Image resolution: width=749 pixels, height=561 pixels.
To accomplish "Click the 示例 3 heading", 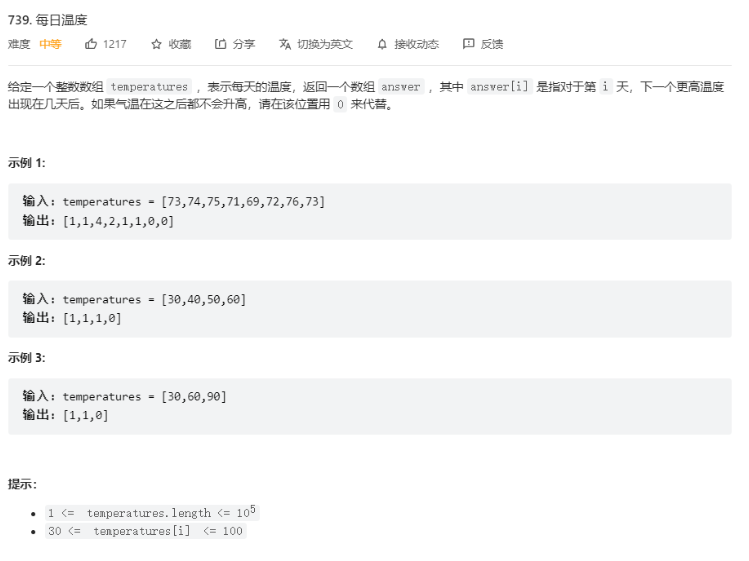I will click(x=27, y=358).
